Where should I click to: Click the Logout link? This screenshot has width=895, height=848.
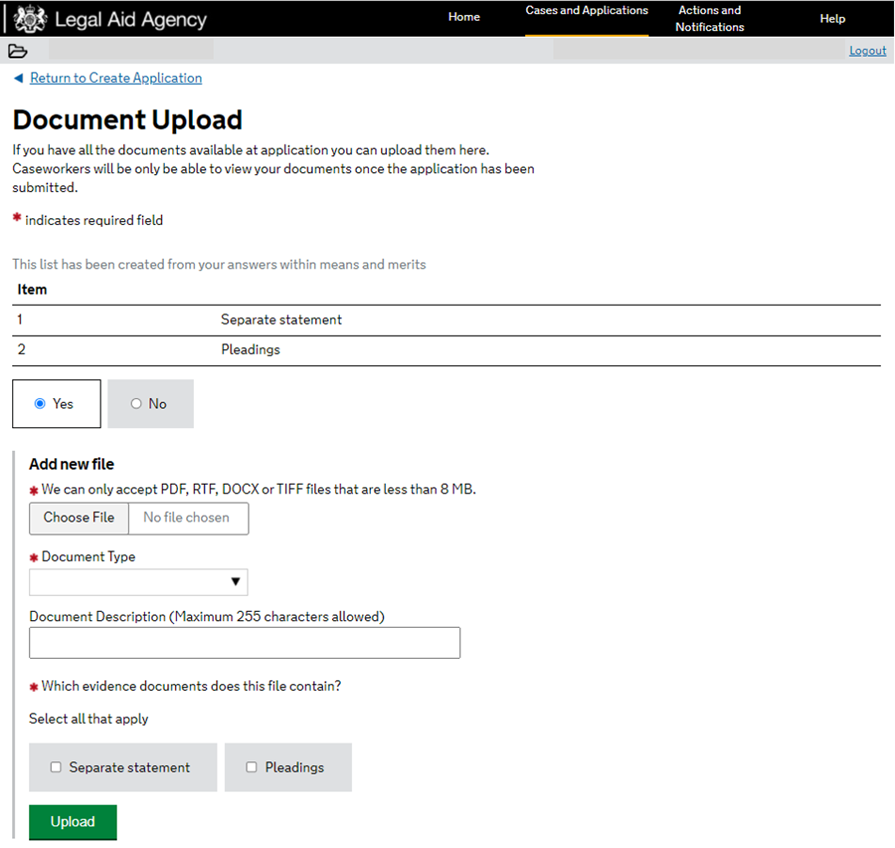point(867,51)
